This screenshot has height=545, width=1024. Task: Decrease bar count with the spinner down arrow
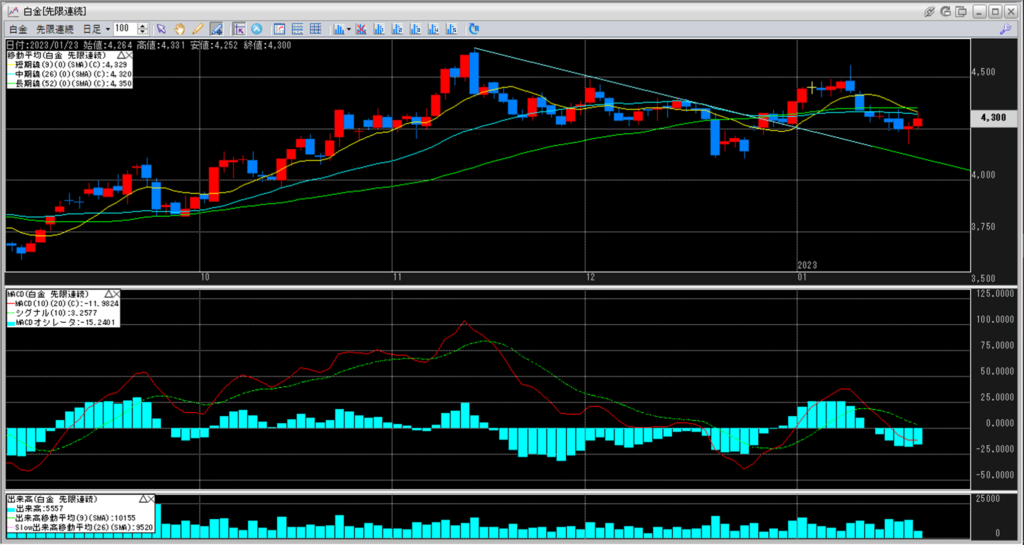[144, 32]
